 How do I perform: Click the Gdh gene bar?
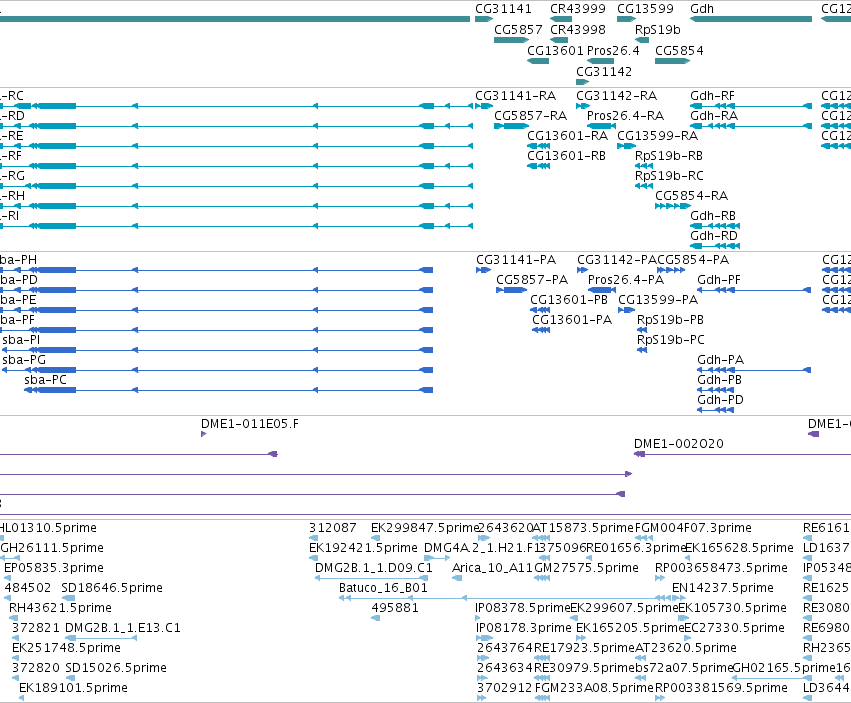coord(751,20)
